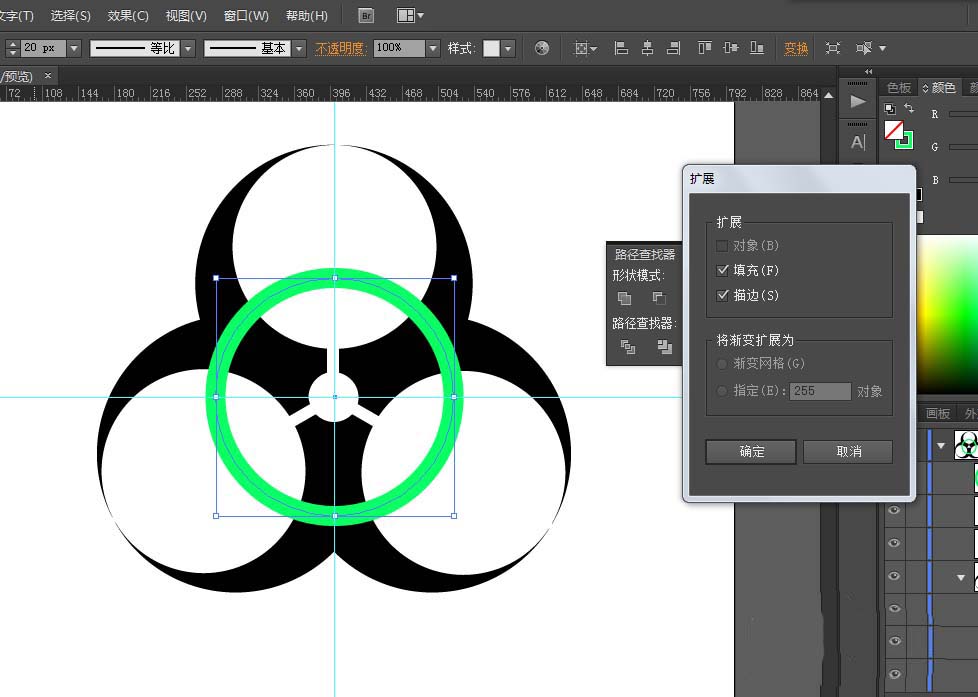Screen dimensions: 978x697
Task: Apply Vertical Align Bottom in control bar
Action: 757,48
